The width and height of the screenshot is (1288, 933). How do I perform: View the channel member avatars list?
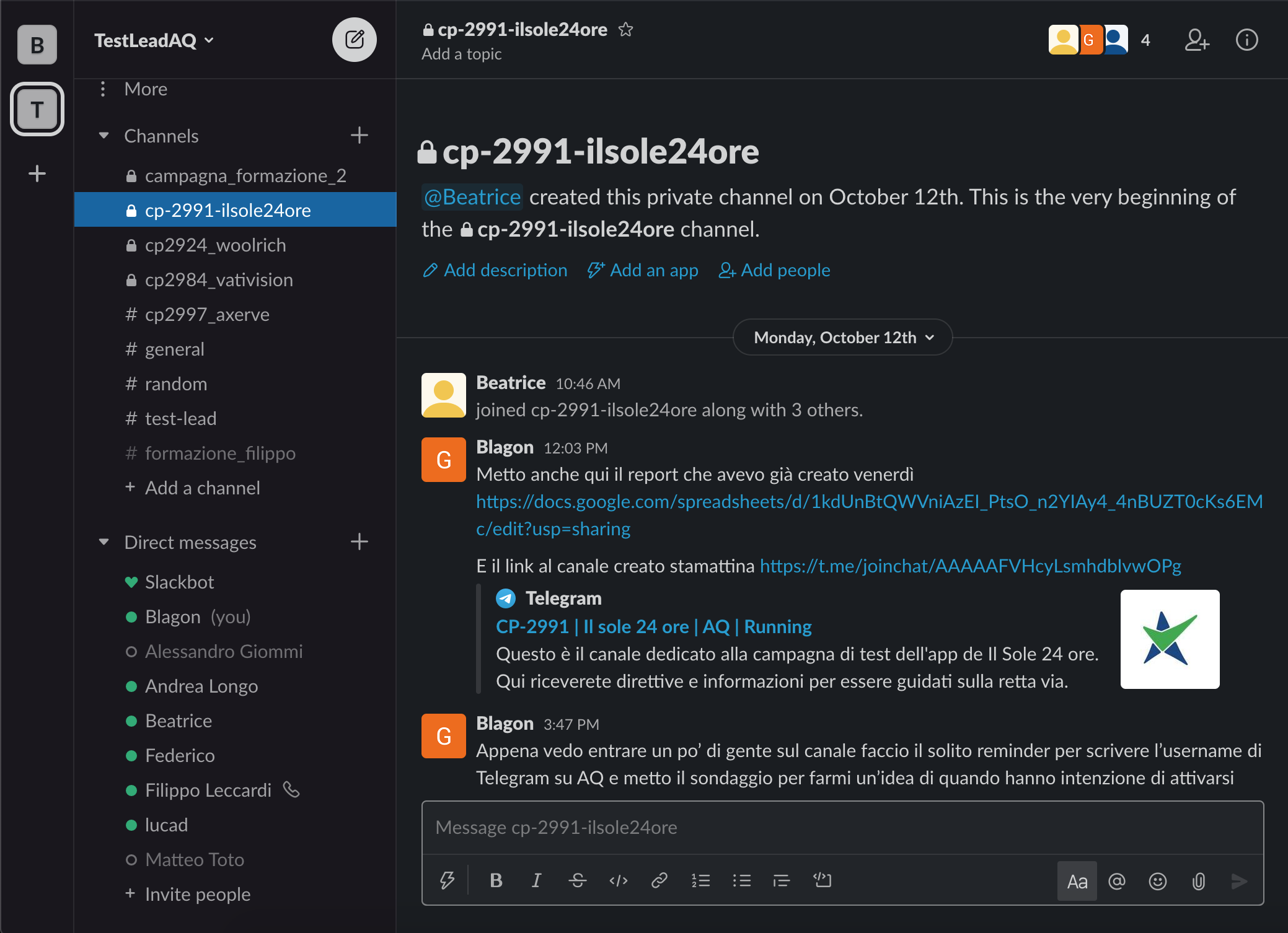pos(1100,40)
